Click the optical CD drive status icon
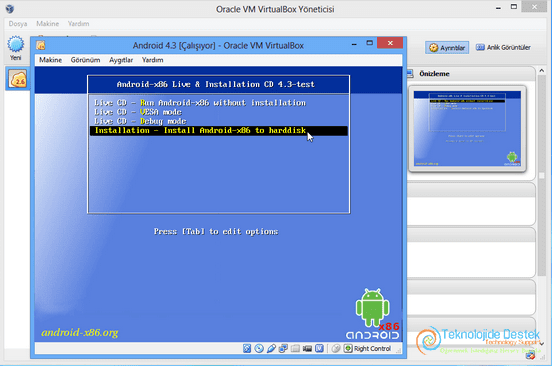 click(x=259, y=348)
